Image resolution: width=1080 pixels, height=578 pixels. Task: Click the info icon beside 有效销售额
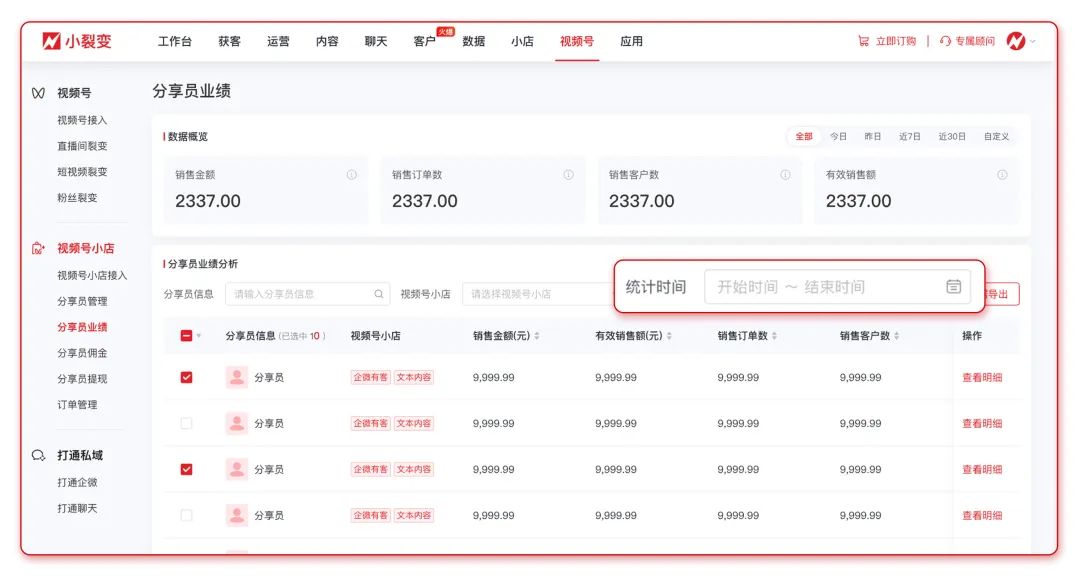(x=1000, y=172)
